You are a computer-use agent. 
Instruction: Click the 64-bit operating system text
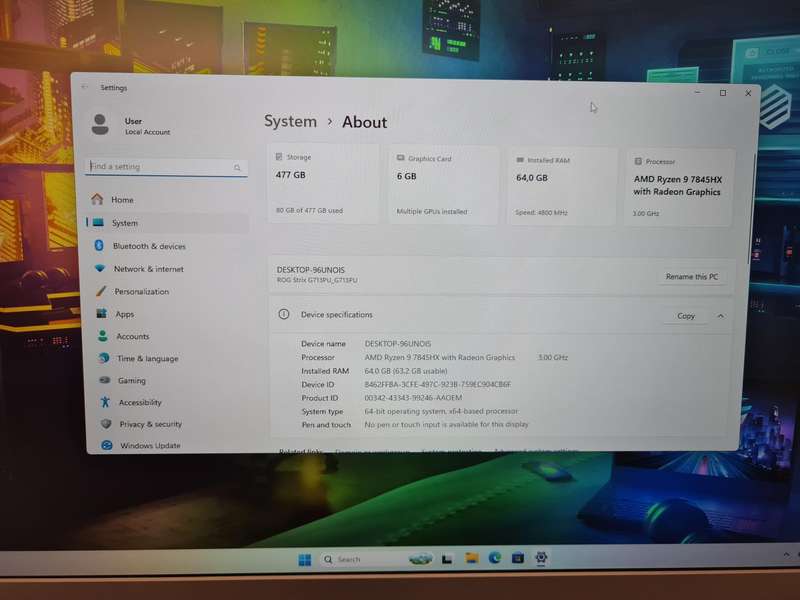tap(441, 411)
